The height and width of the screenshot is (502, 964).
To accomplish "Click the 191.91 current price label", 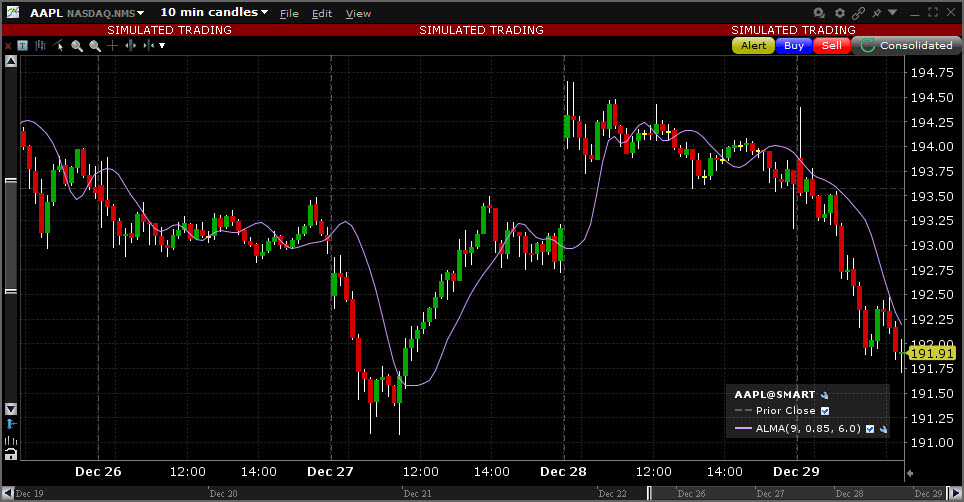I will [931, 353].
